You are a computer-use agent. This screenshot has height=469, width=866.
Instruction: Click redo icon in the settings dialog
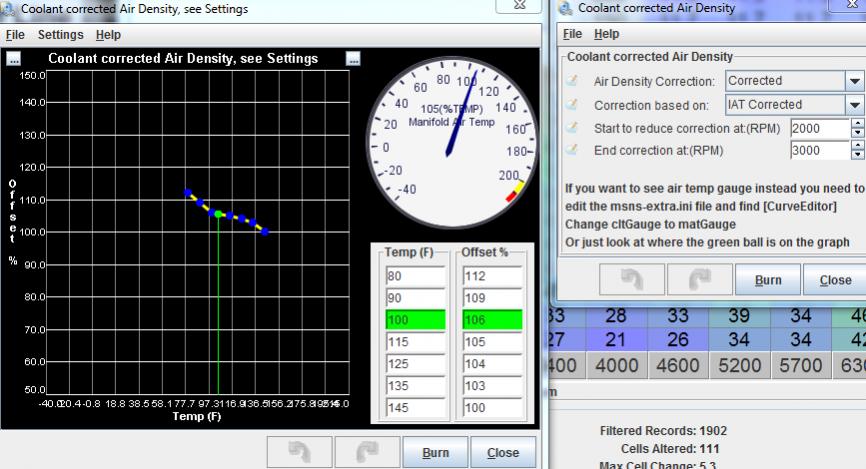pyautogui.click(x=696, y=280)
